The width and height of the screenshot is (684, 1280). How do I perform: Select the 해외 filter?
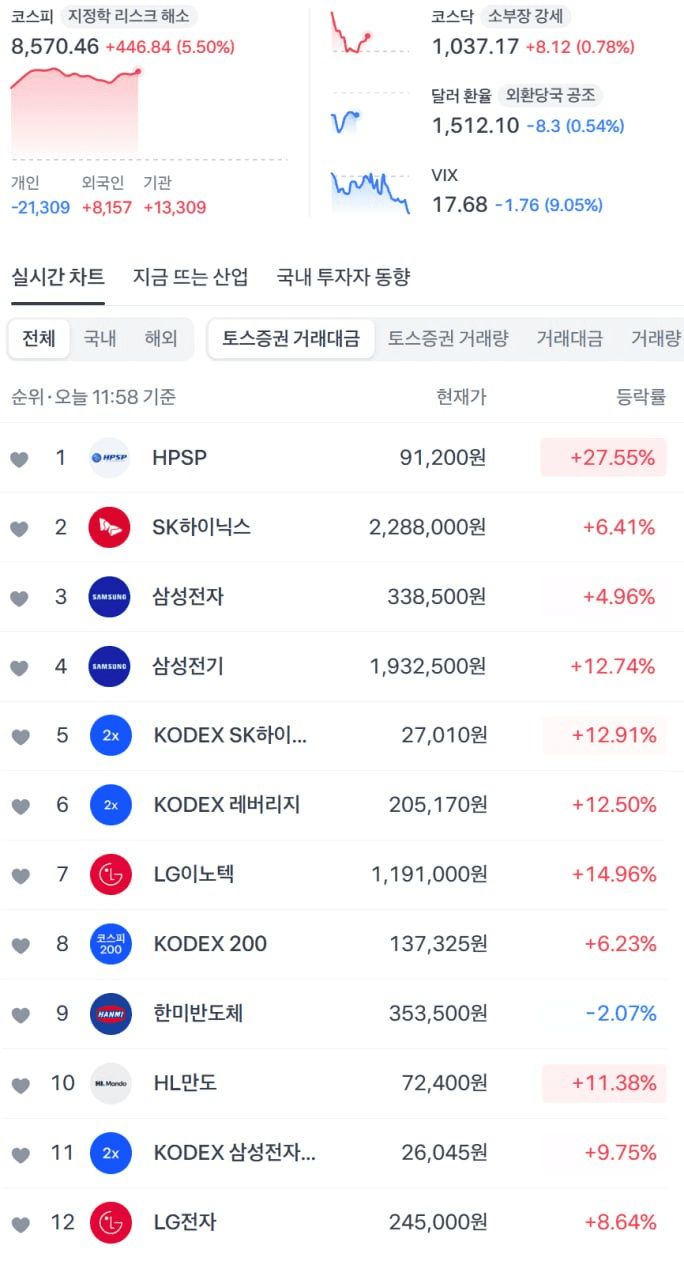coord(161,339)
